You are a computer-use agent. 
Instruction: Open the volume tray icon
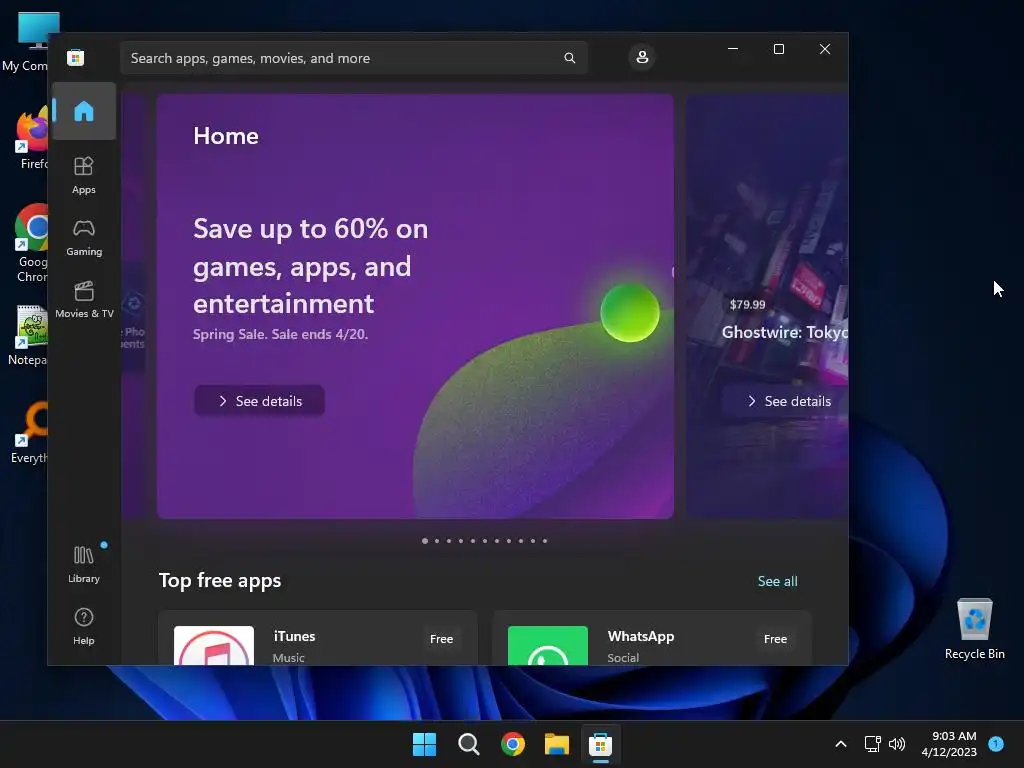(x=897, y=744)
